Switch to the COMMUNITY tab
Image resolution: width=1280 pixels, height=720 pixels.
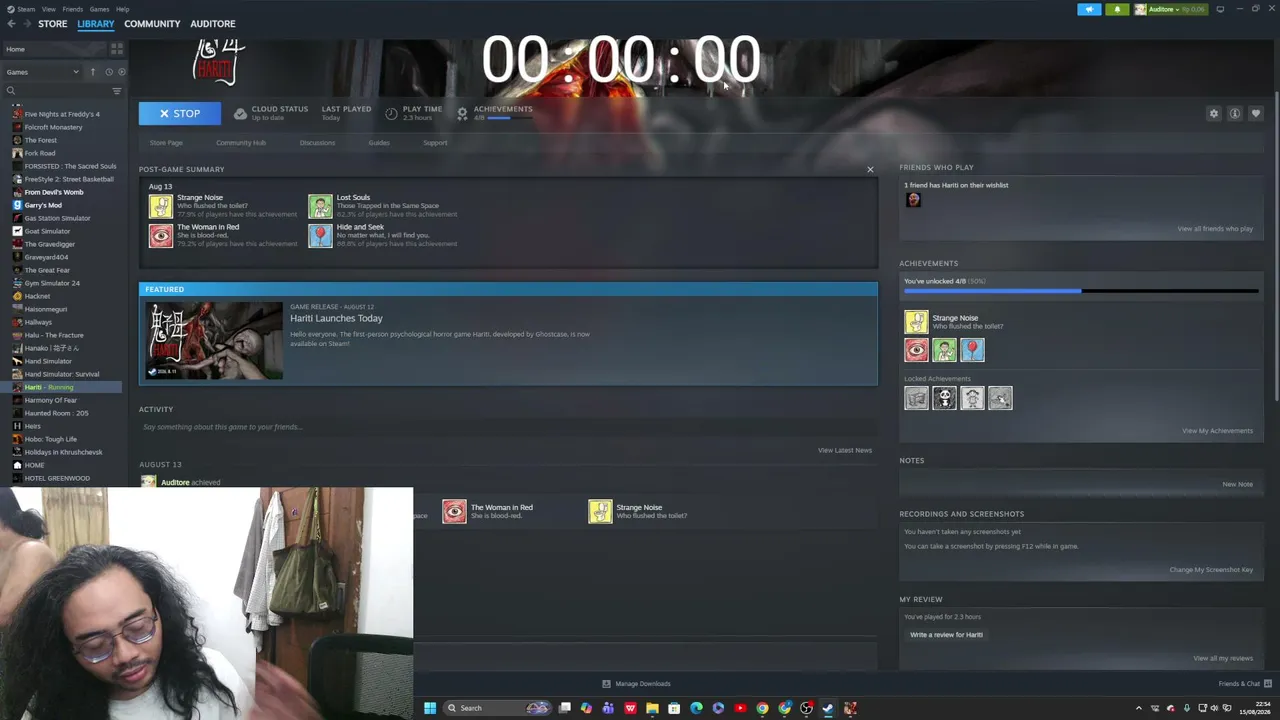tap(152, 24)
